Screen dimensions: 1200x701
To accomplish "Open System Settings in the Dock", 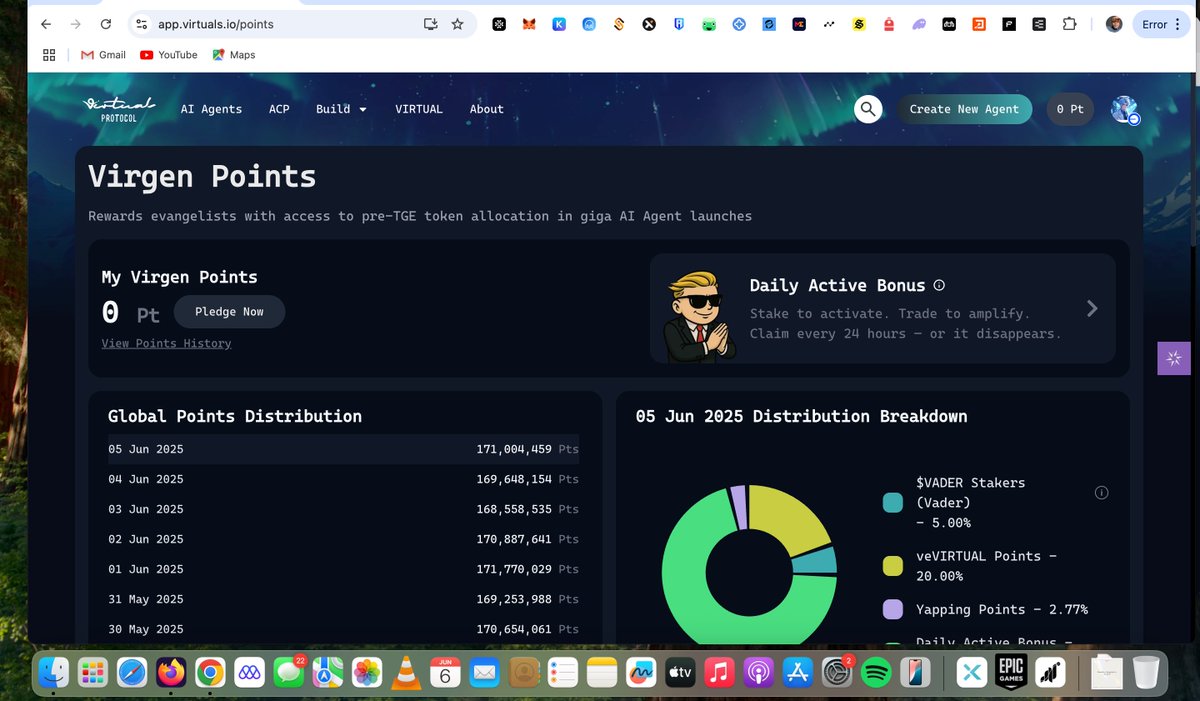I will 836,673.
